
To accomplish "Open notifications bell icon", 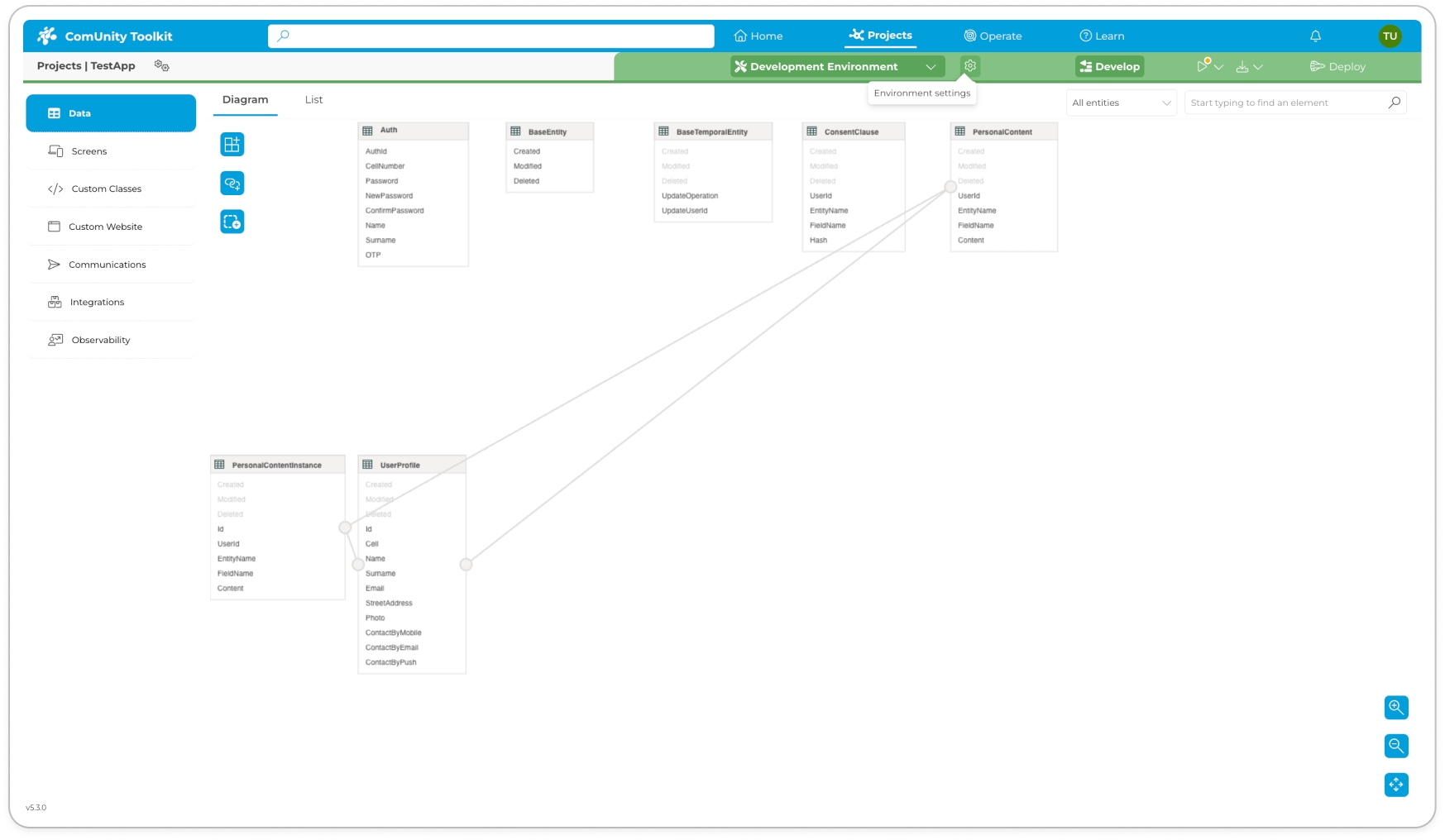I will coord(1315,36).
